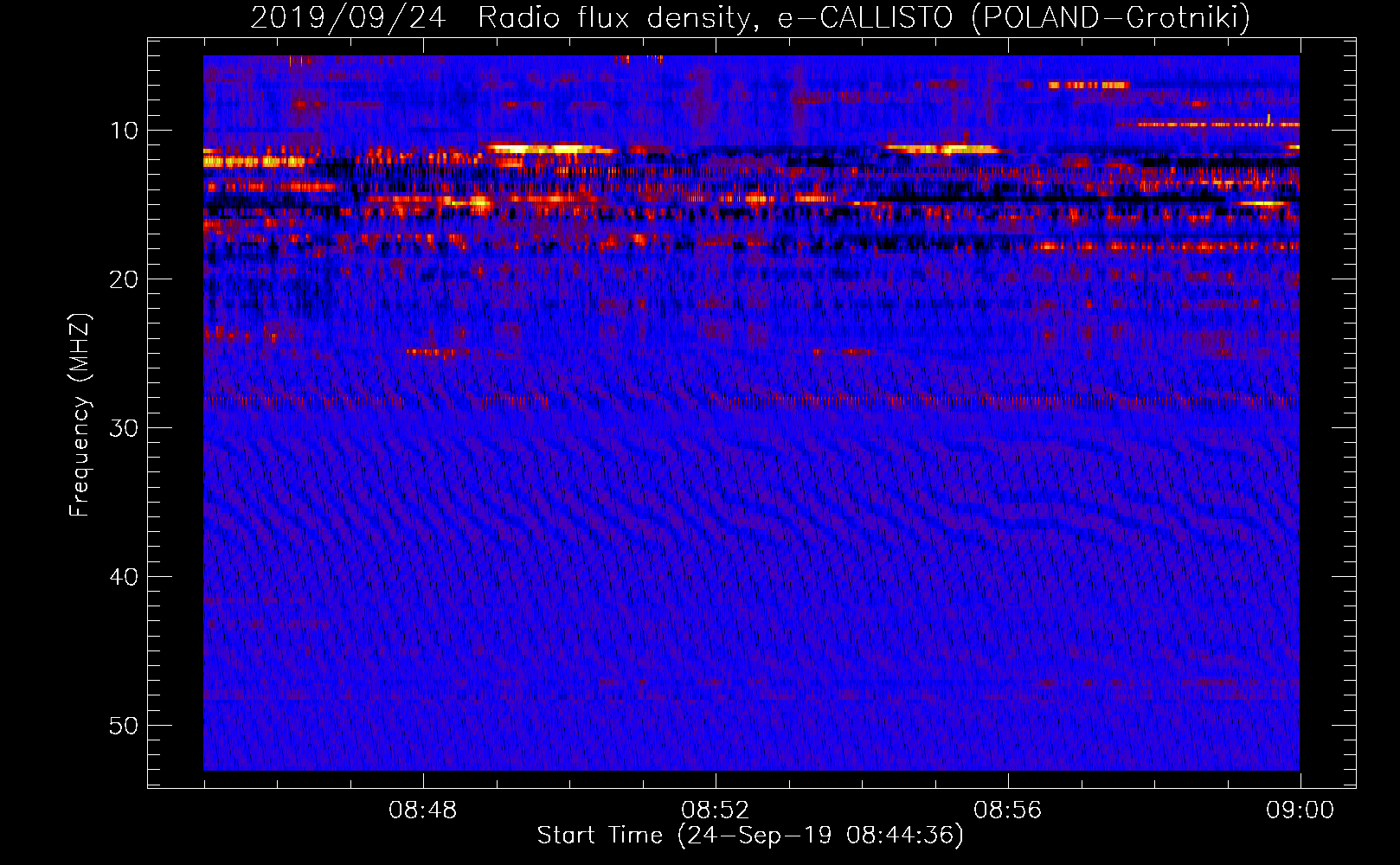Image resolution: width=1400 pixels, height=865 pixels.
Task: Click the 30 MHz frequency tick label
Action: tap(124, 428)
